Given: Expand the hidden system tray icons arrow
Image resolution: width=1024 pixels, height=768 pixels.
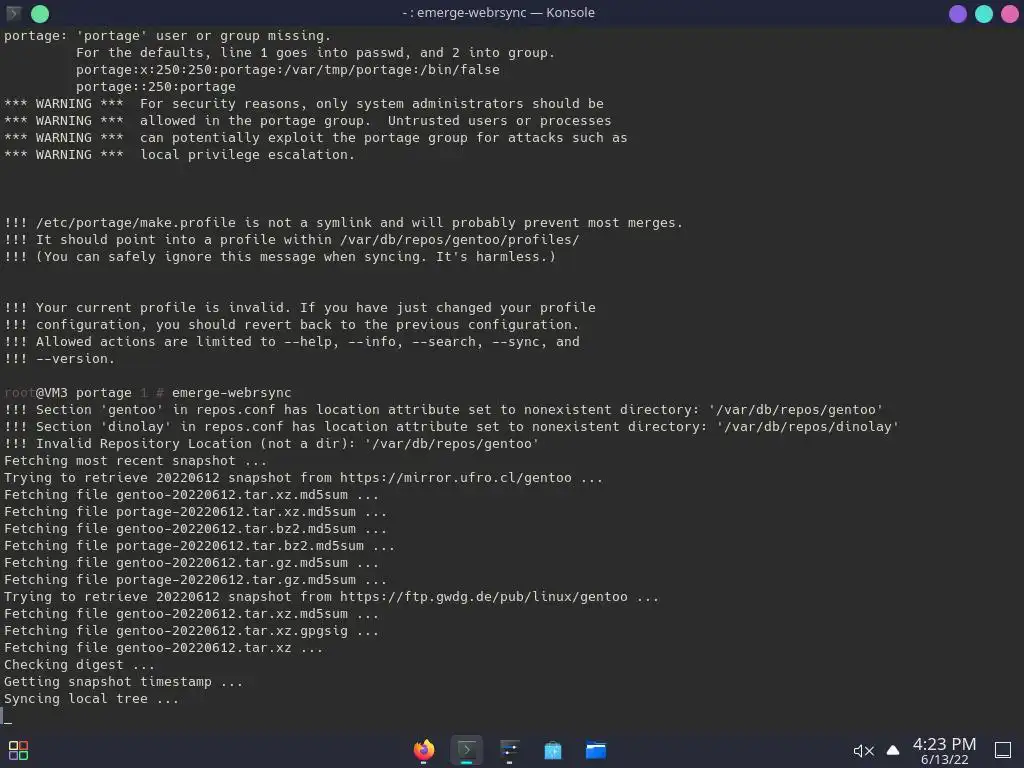Looking at the screenshot, I should coord(893,750).
